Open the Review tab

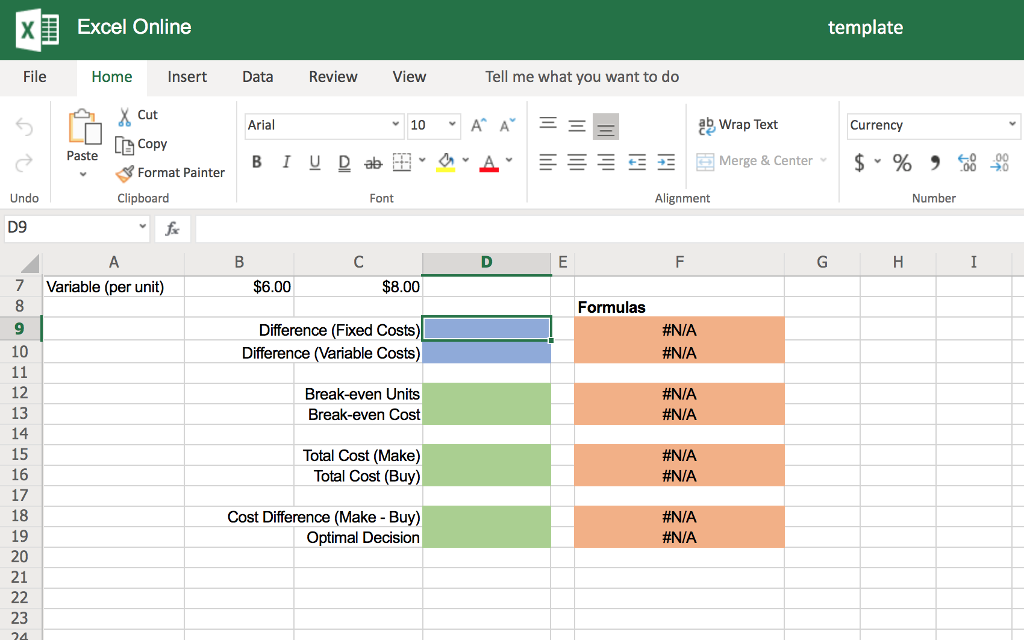[332, 76]
